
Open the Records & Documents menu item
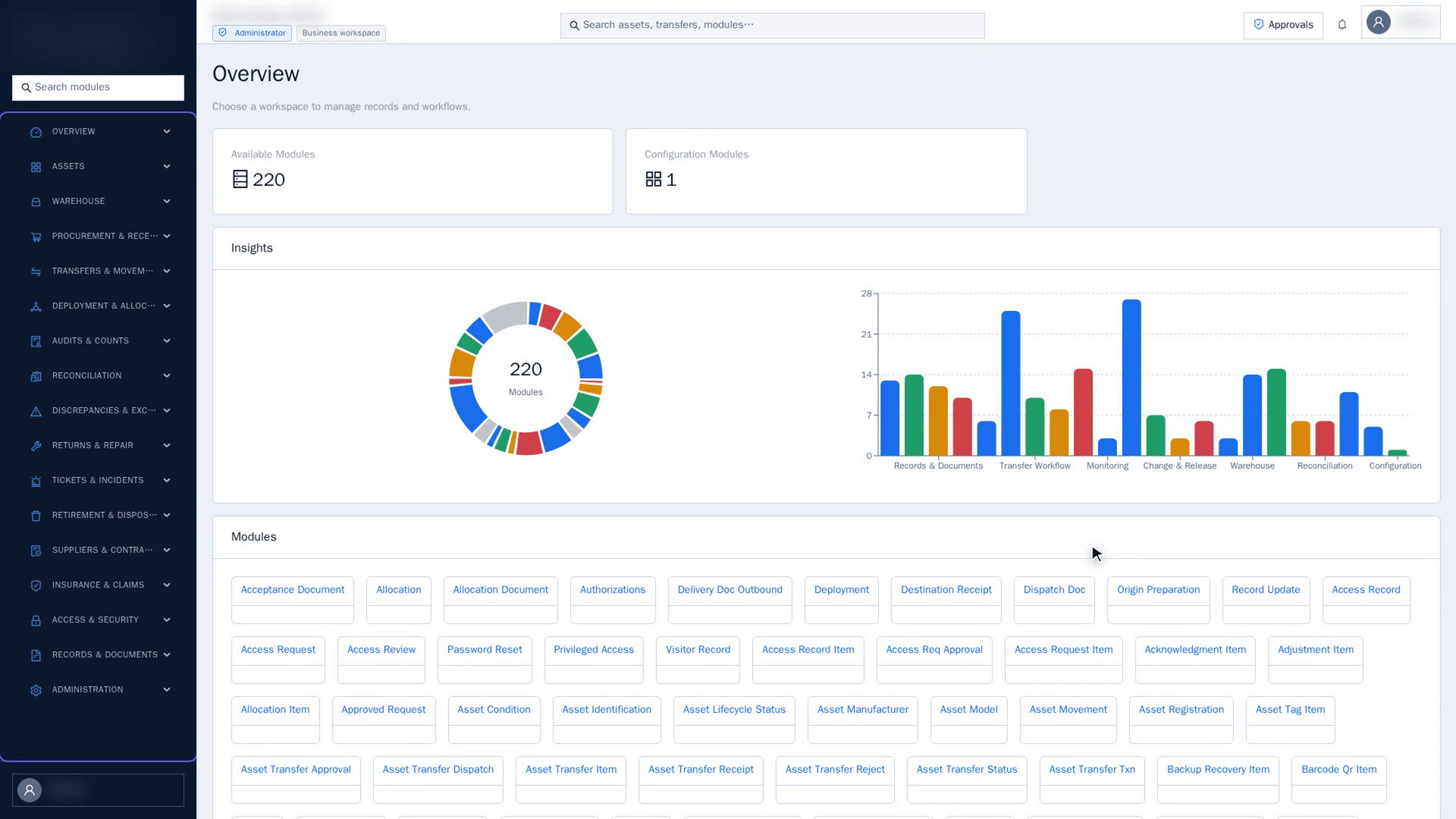tap(98, 654)
